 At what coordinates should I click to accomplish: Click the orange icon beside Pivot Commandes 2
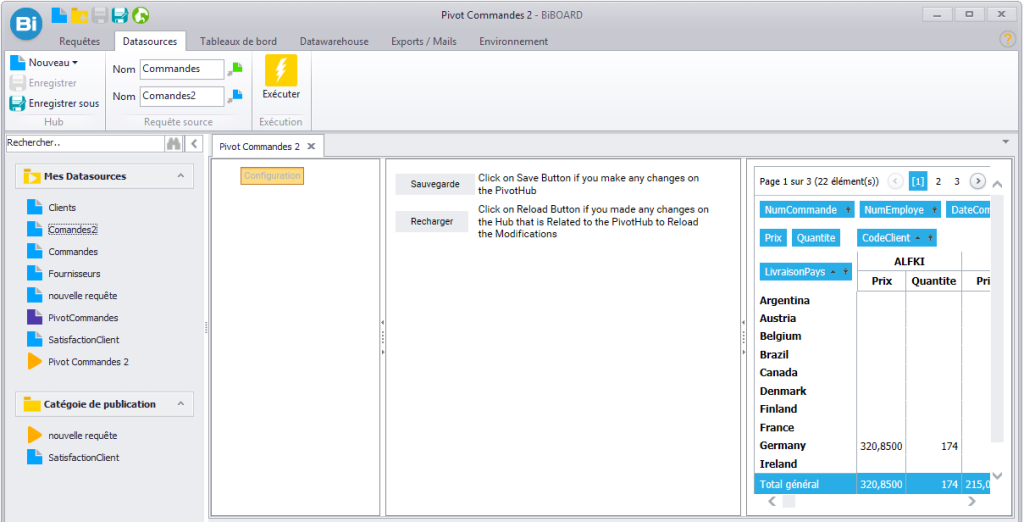[35, 362]
